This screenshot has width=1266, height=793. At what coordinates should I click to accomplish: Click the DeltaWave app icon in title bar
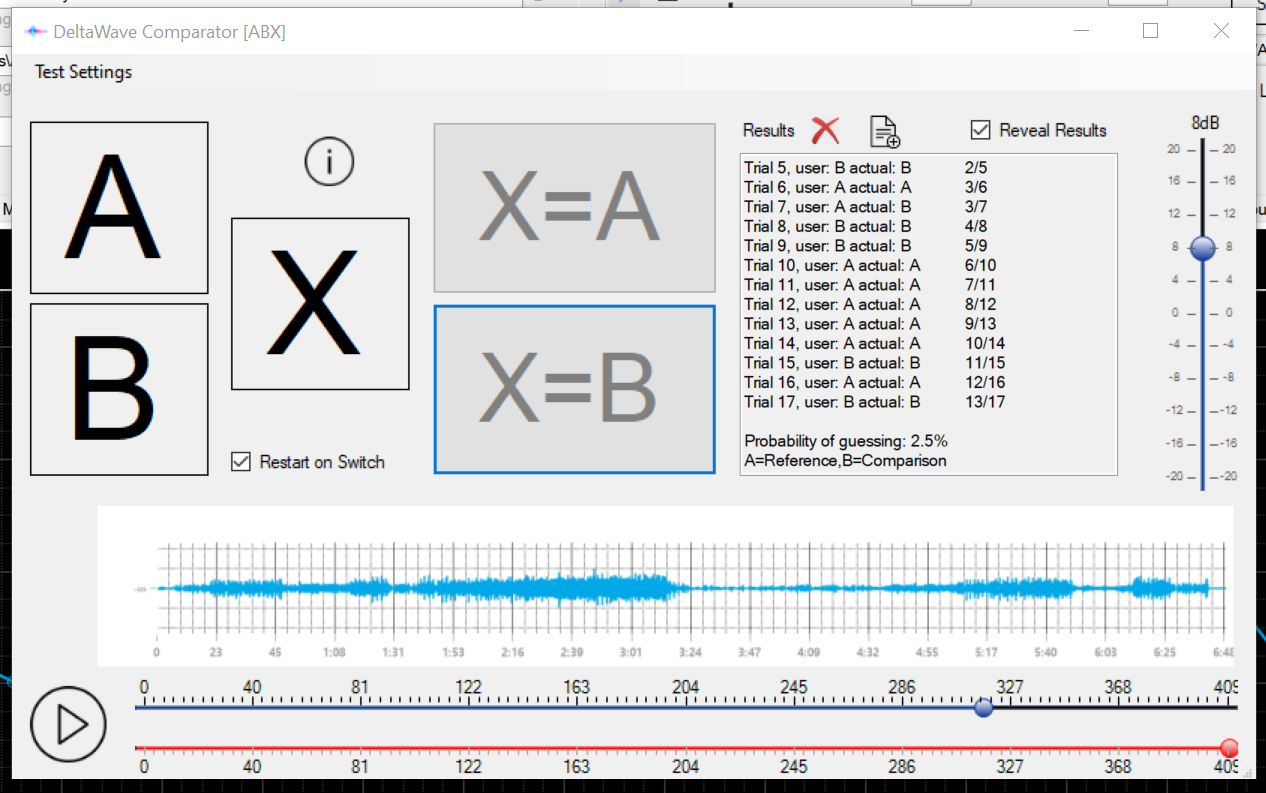point(36,32)
